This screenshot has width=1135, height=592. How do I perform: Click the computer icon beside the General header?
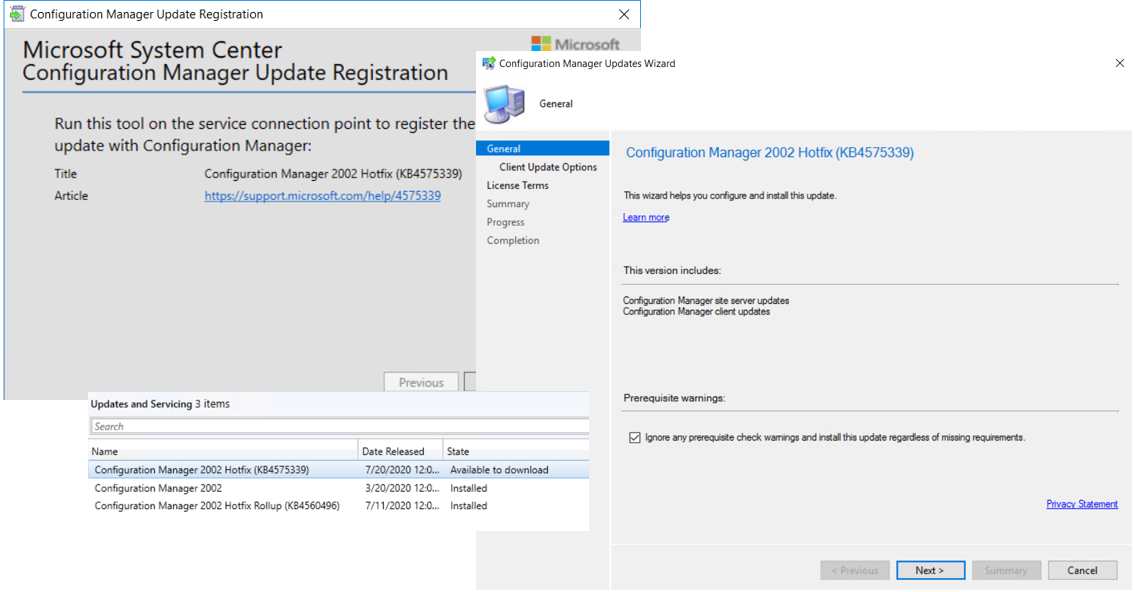(x=504, y=103)
